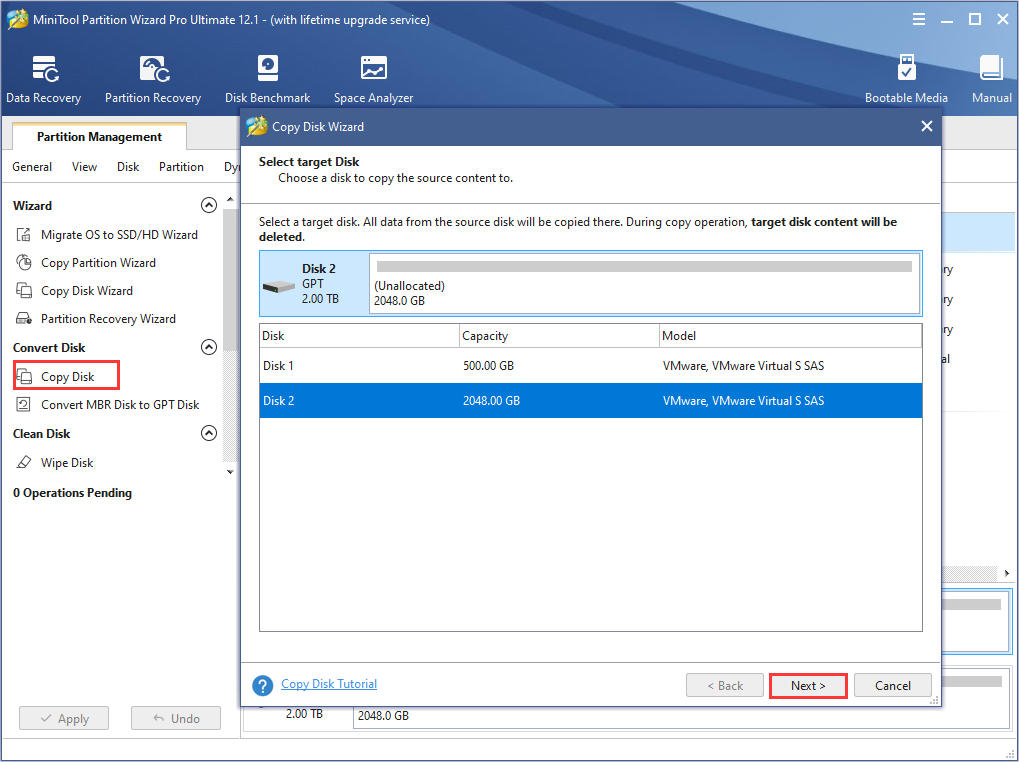The width and height of the screenshot is (1019, 762).
Task: Click the Apply button
Action: click(64, 718)
